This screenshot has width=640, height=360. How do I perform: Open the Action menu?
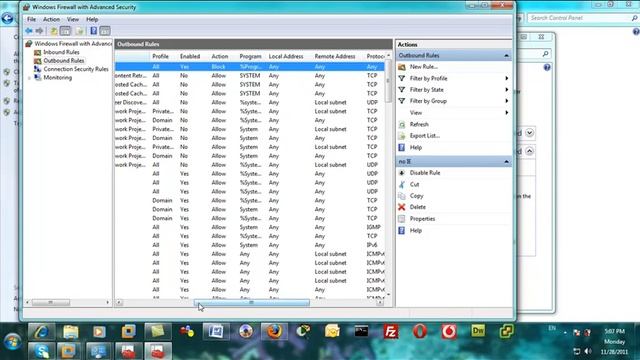tap(51, 19)
